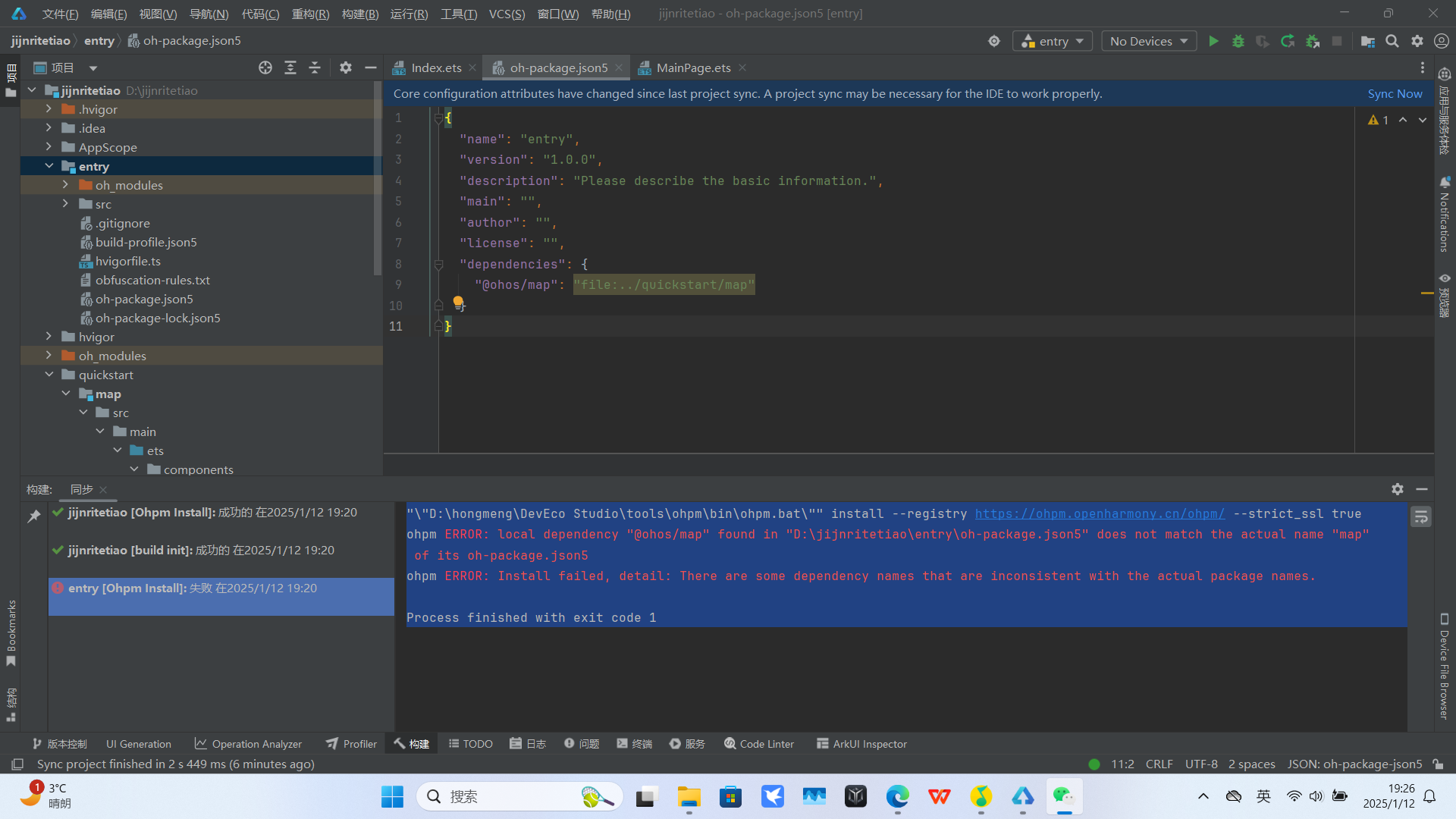Open the ArkUI Inspector tool button
The image size is (1456, 819).
click(x=861, y=744)
